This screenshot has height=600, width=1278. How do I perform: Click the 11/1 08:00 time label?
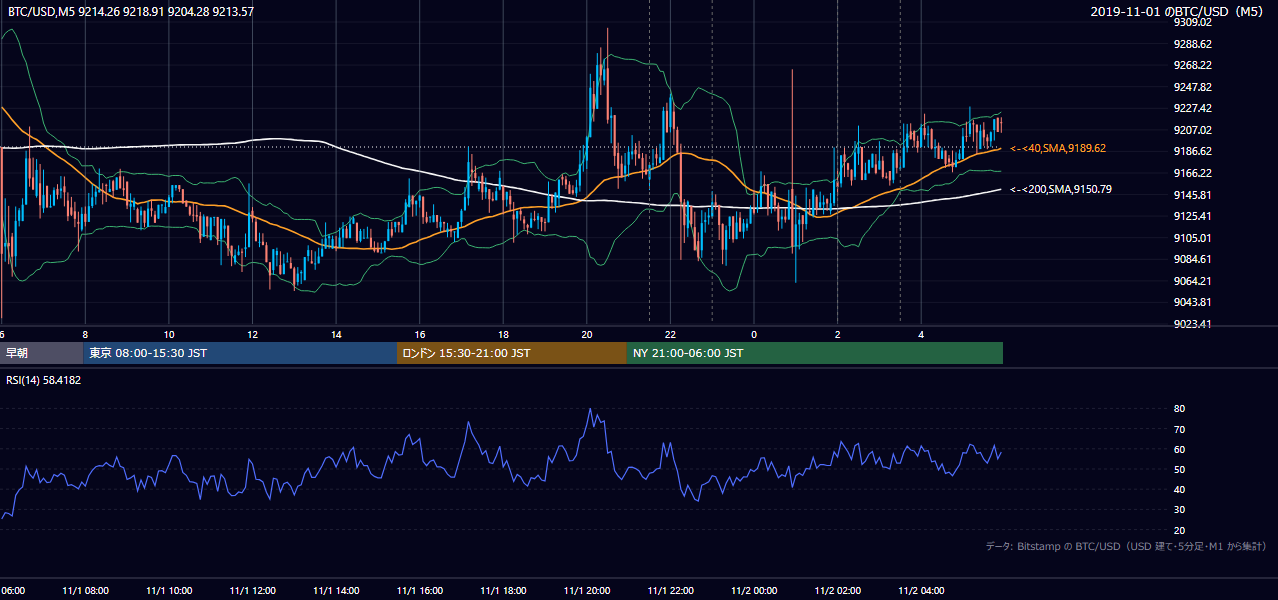point(85,591)
